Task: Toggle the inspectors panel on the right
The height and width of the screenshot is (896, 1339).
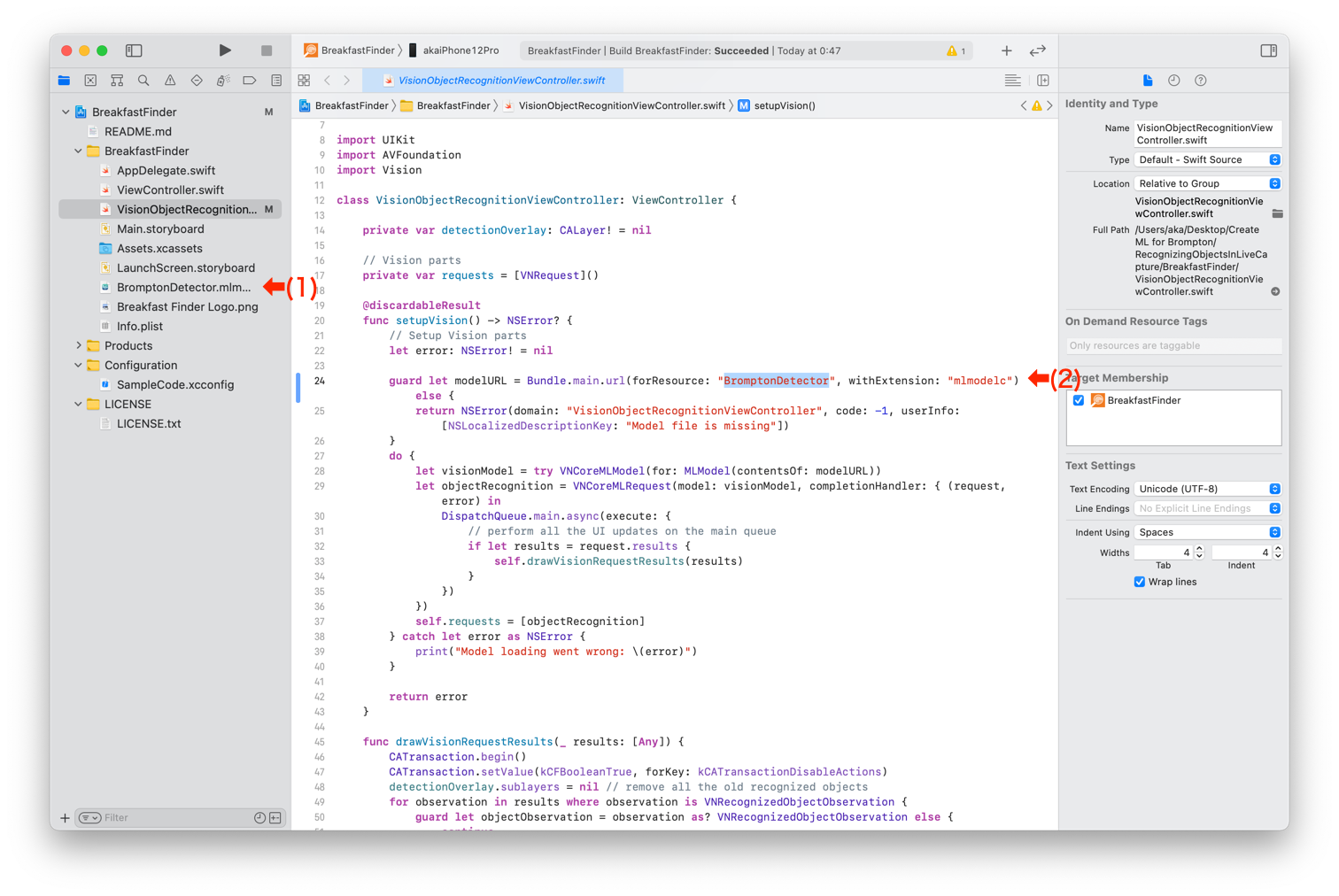Action: [1268, 50]
